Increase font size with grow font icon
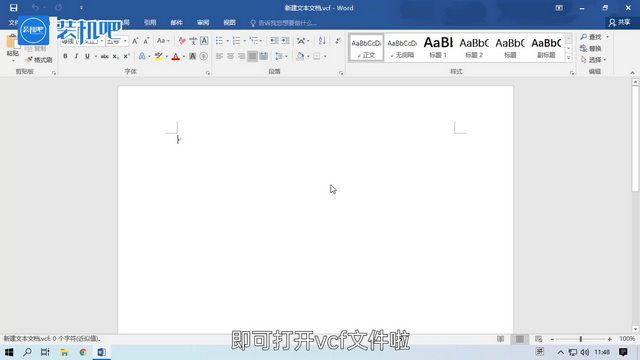The width and height of the screenshot is (640, 360). [135, 41]
